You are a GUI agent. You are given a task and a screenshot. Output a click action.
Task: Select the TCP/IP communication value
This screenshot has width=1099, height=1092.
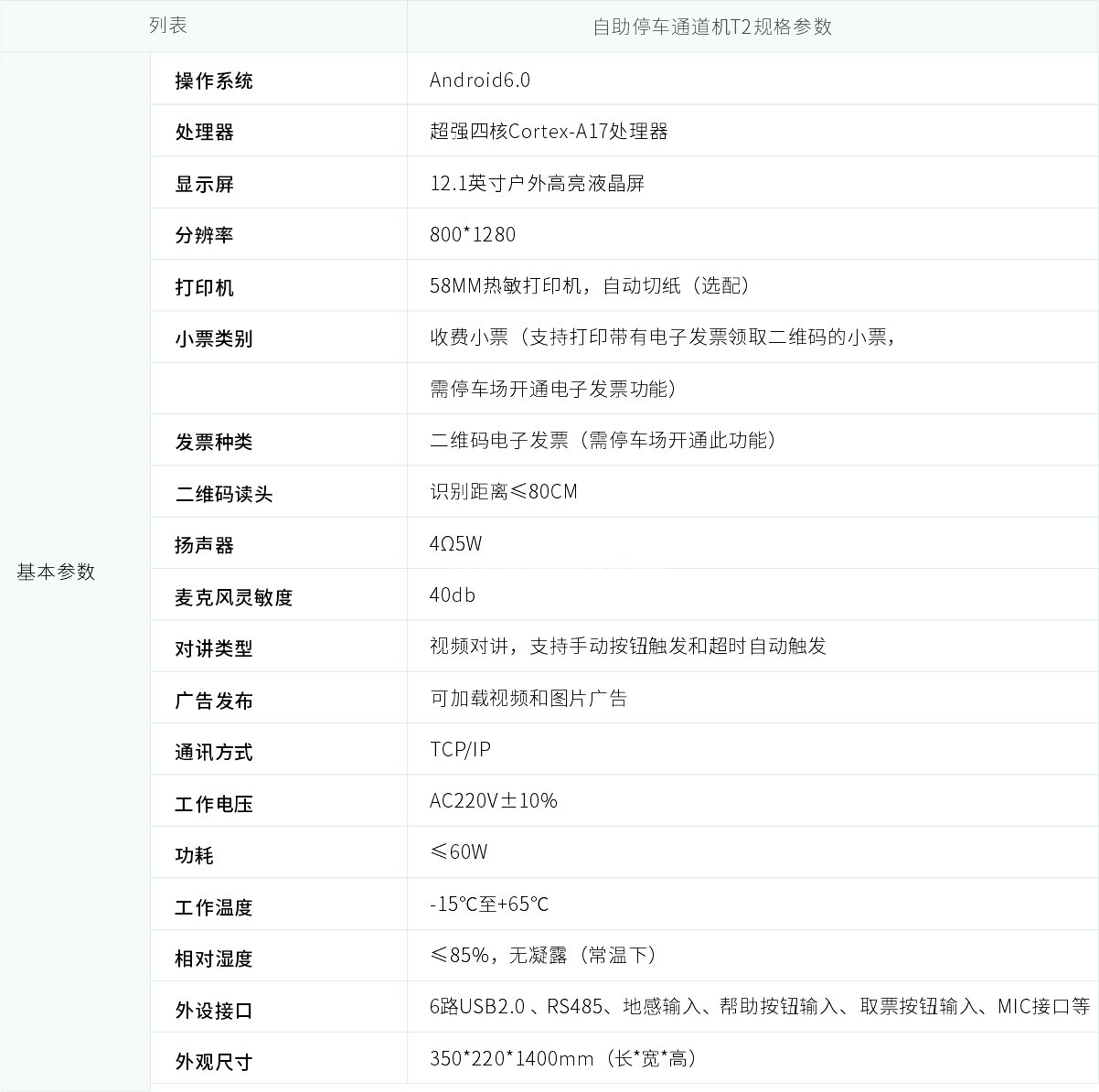click(x=461, y=749)
